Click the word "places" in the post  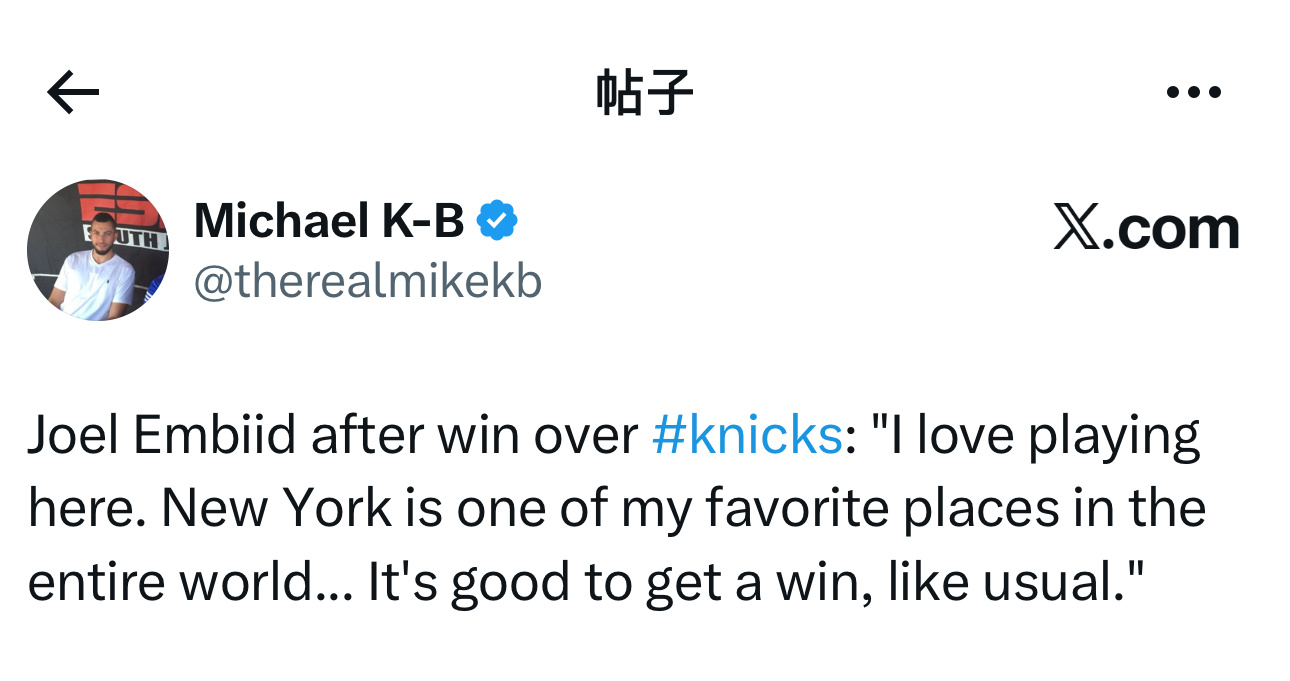coord(979,509)
